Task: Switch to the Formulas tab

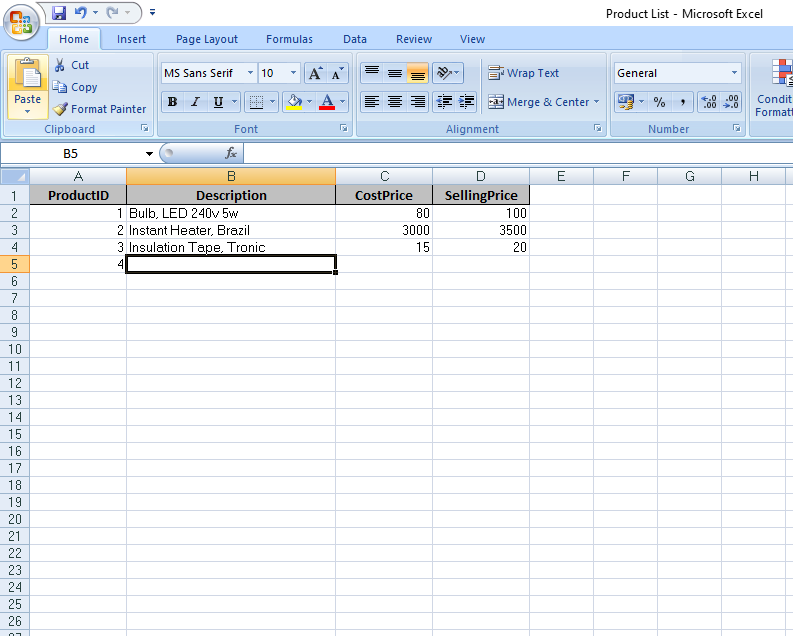Action: 289,39
